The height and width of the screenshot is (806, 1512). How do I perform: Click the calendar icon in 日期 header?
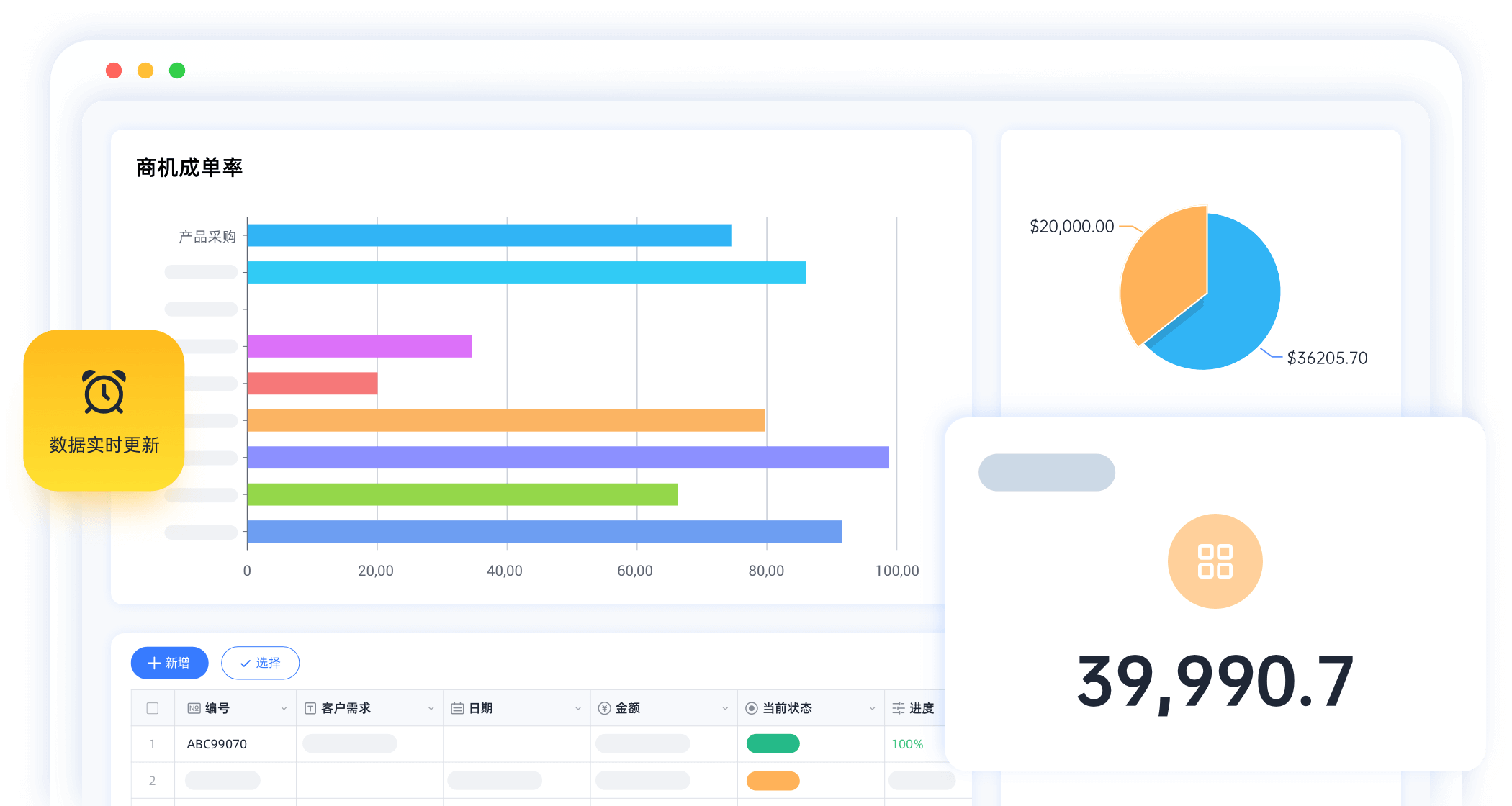pos(457,708)
